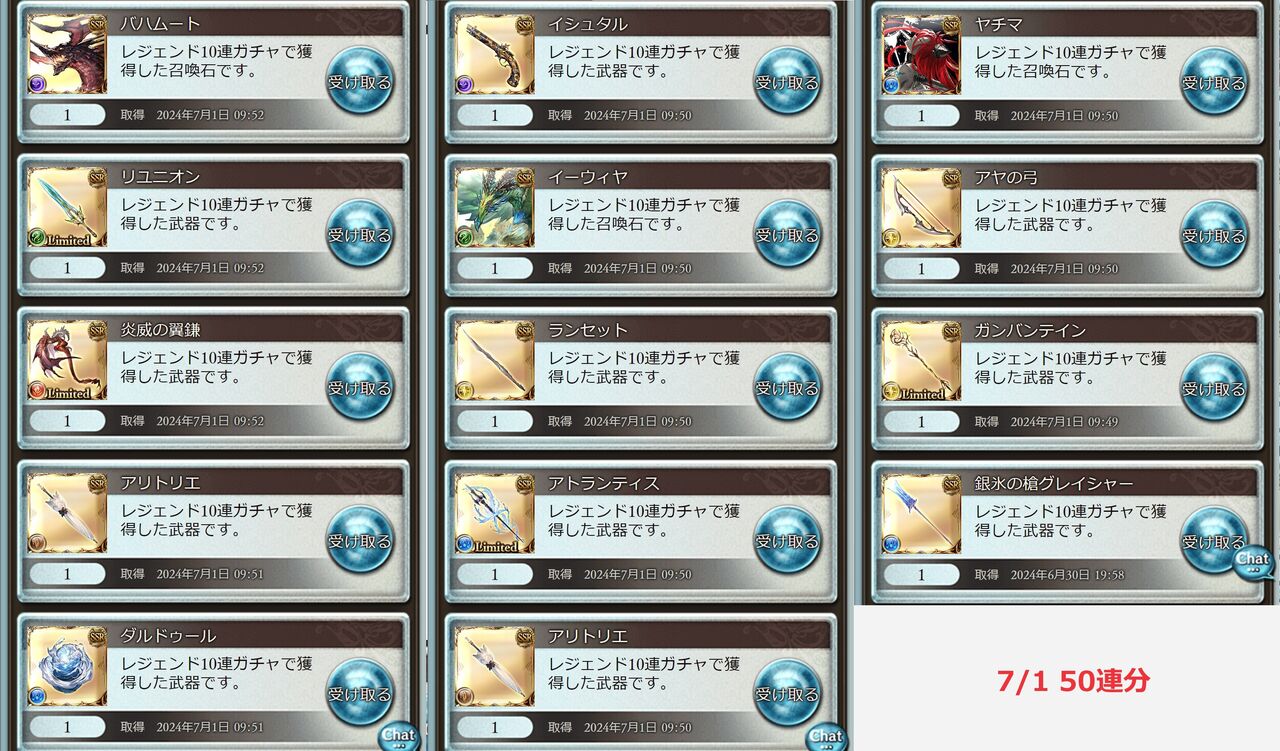The image size is (1280, 751).
Task: Click the 炎威の翼鎌 weapon icon
Action: [67, 361]
